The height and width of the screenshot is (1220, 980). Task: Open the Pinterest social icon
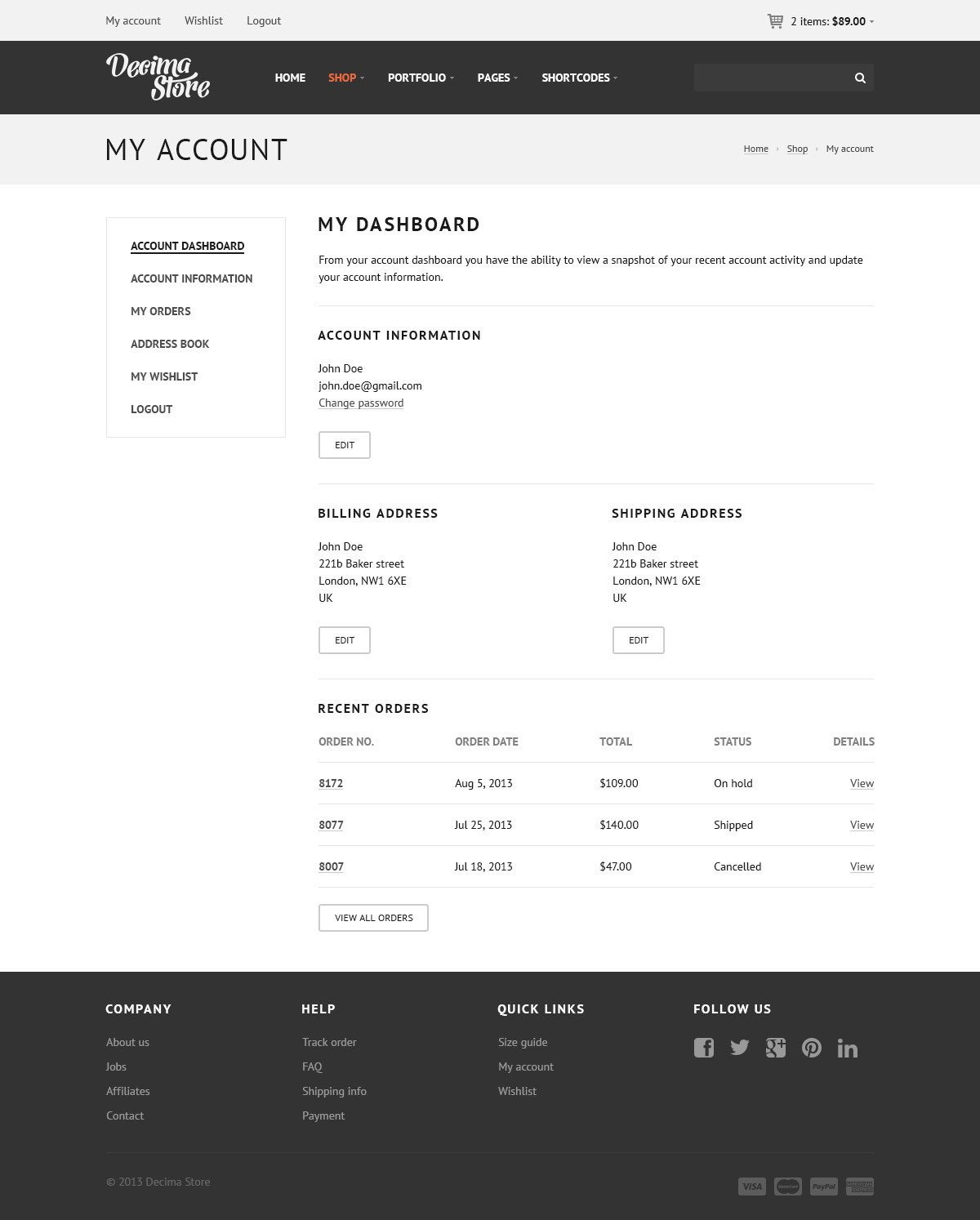(x=812, y=1048)
